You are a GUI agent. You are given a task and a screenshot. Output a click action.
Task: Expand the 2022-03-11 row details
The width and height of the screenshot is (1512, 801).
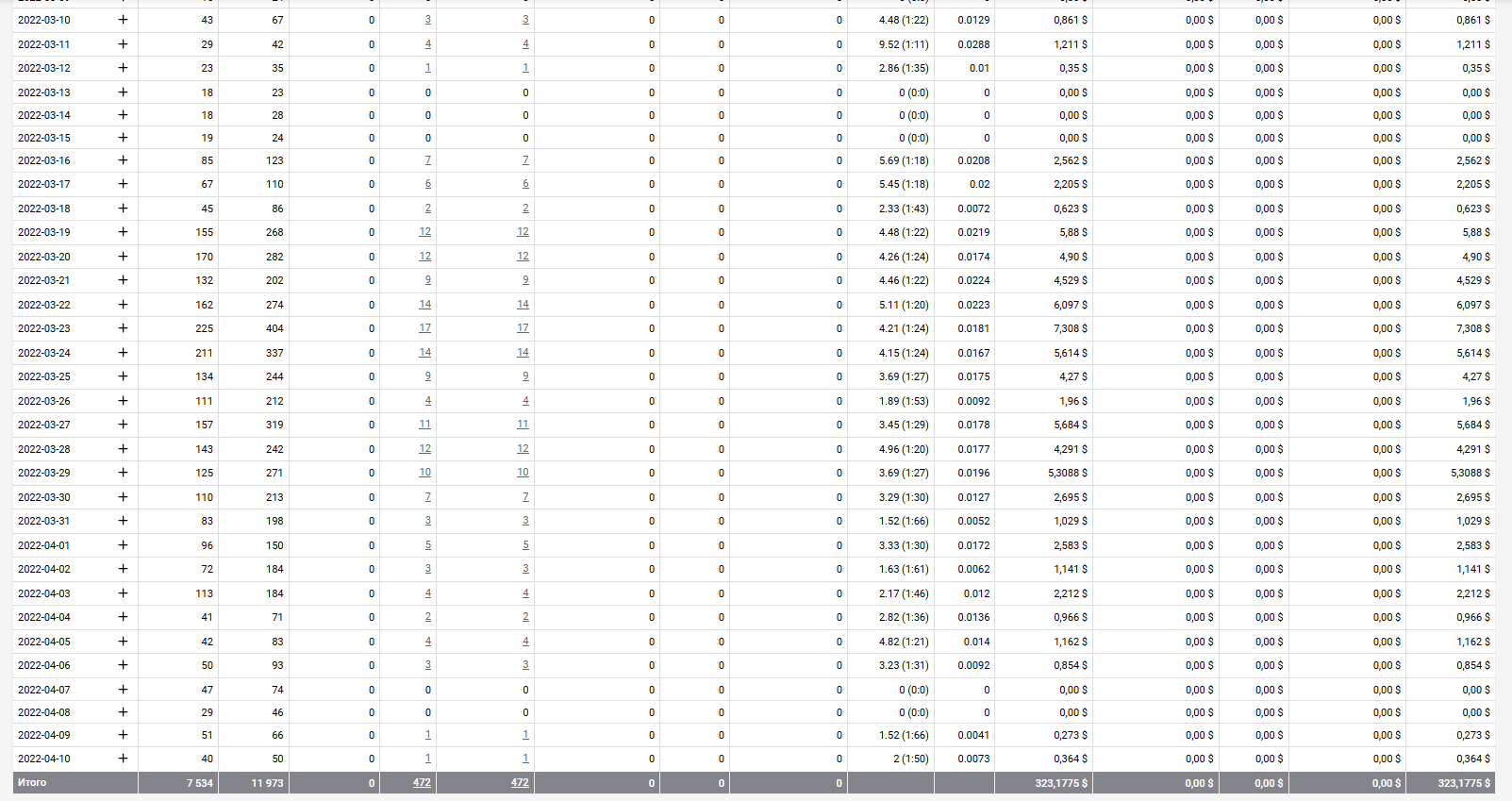point(123,44)
